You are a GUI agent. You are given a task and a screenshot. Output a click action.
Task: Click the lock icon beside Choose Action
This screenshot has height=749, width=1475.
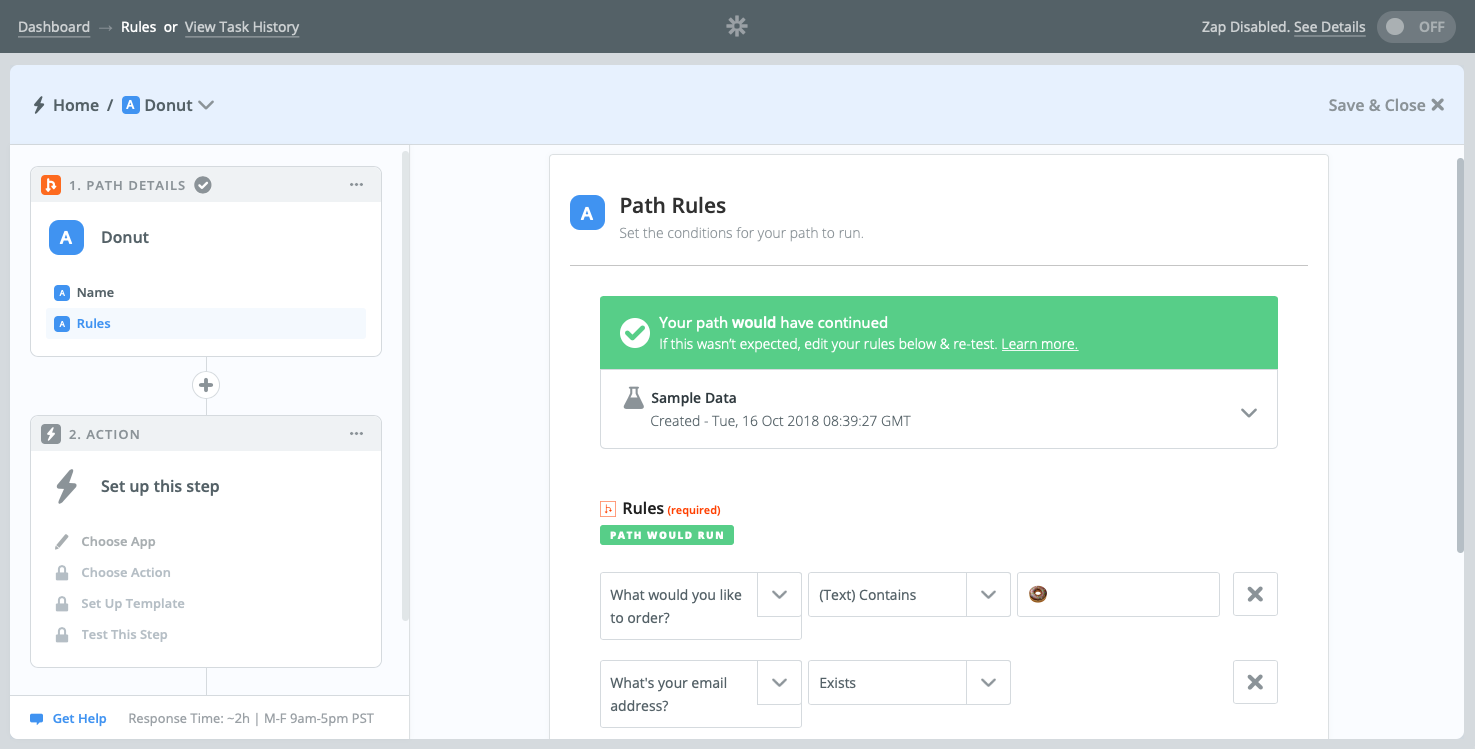62,573
